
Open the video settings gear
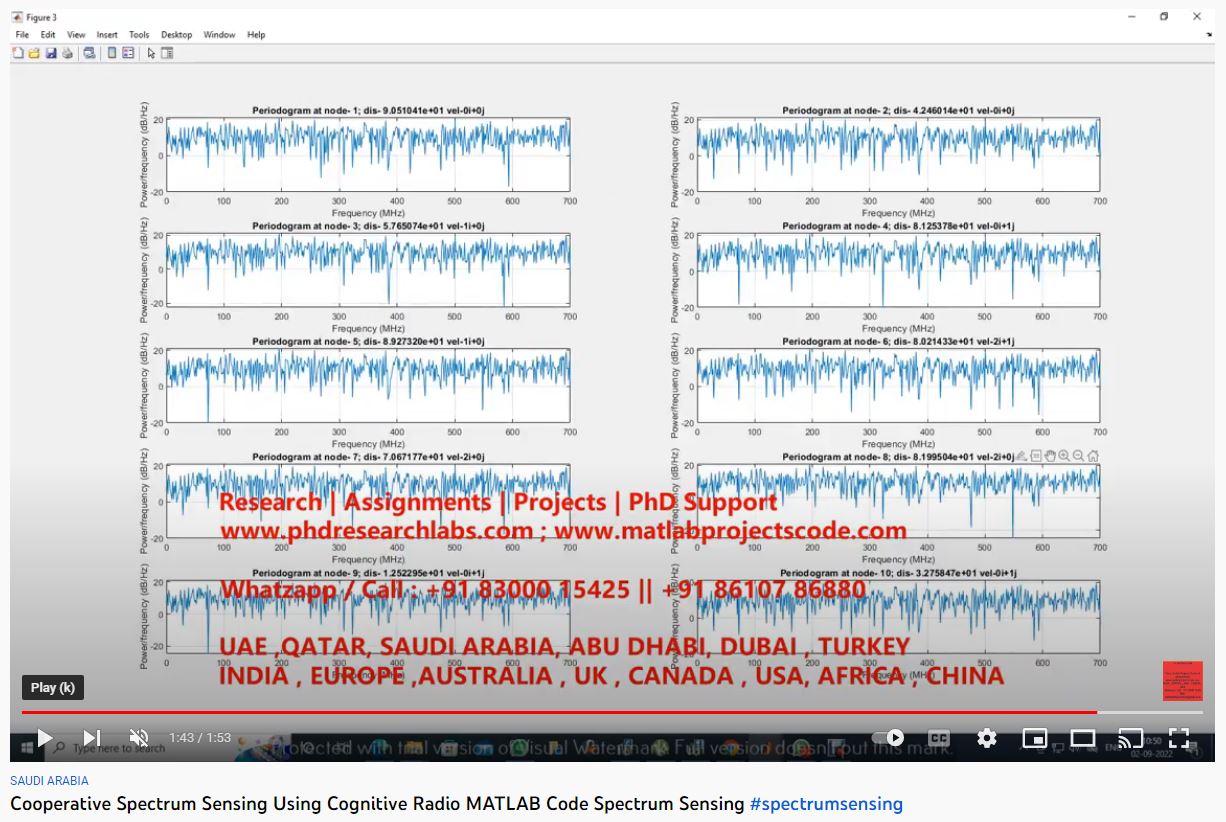[x=987, y=738]
